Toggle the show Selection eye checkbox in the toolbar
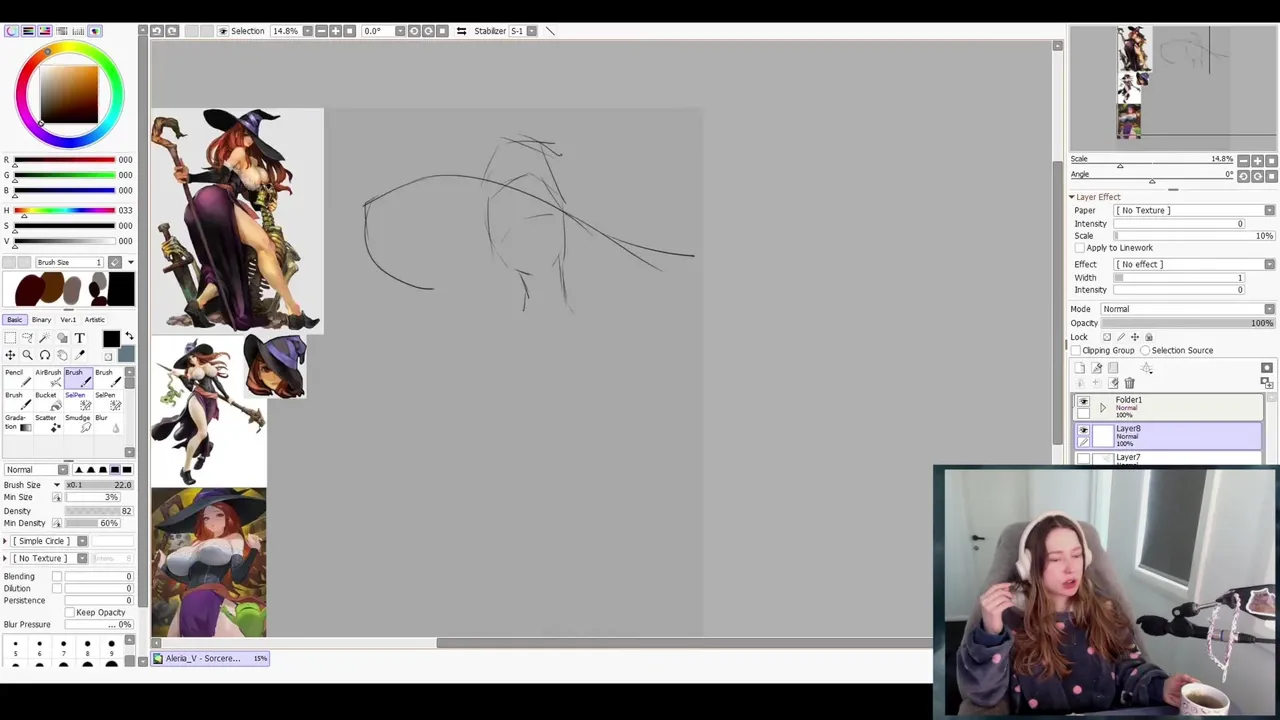The width and height of the screenshot is (1280, 720). tap(223, 31)
